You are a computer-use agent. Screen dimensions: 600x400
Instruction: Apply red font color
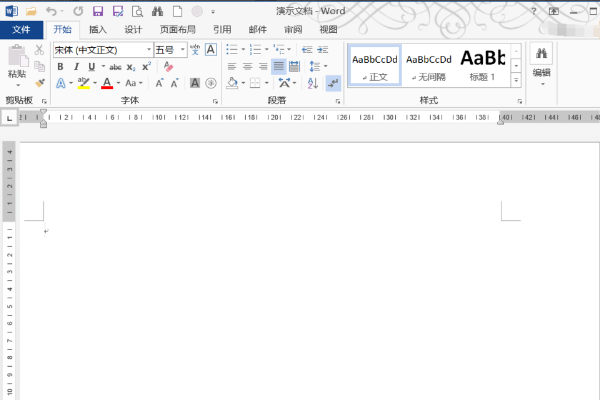coord(107,83)
